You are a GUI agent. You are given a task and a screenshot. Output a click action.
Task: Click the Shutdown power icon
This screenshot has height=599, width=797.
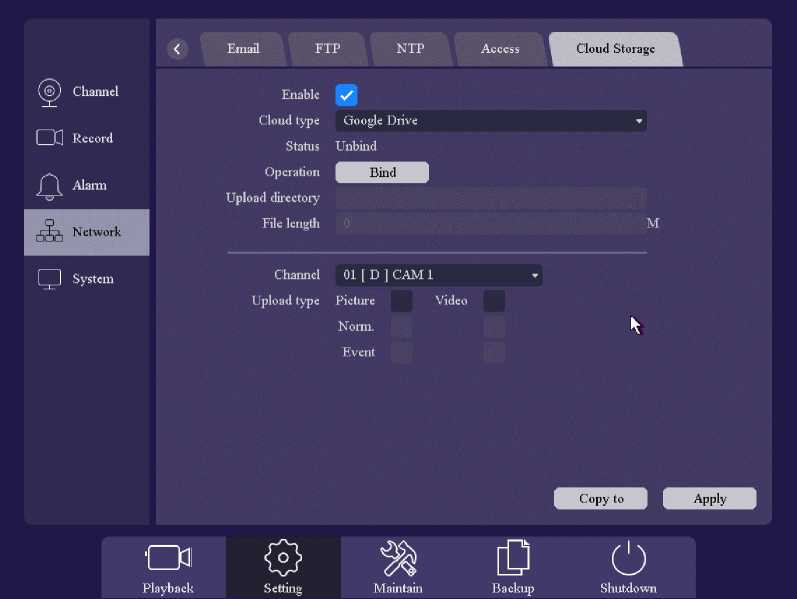628,558
